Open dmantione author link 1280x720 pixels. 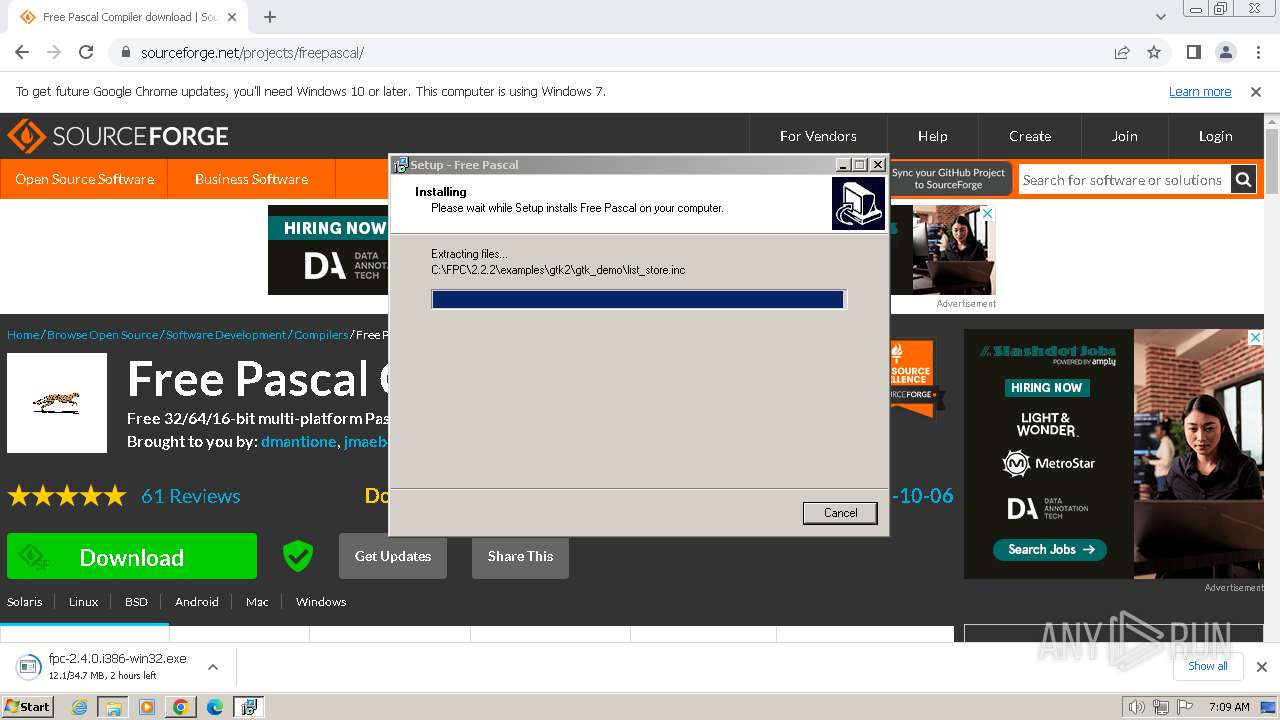298,441
